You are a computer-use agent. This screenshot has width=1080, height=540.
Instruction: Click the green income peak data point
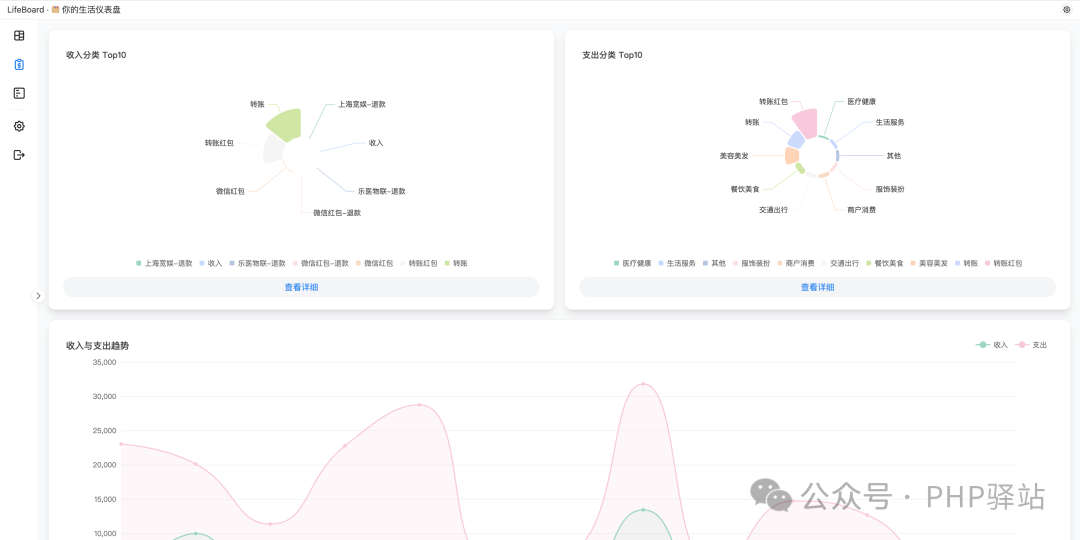(643, 510)
